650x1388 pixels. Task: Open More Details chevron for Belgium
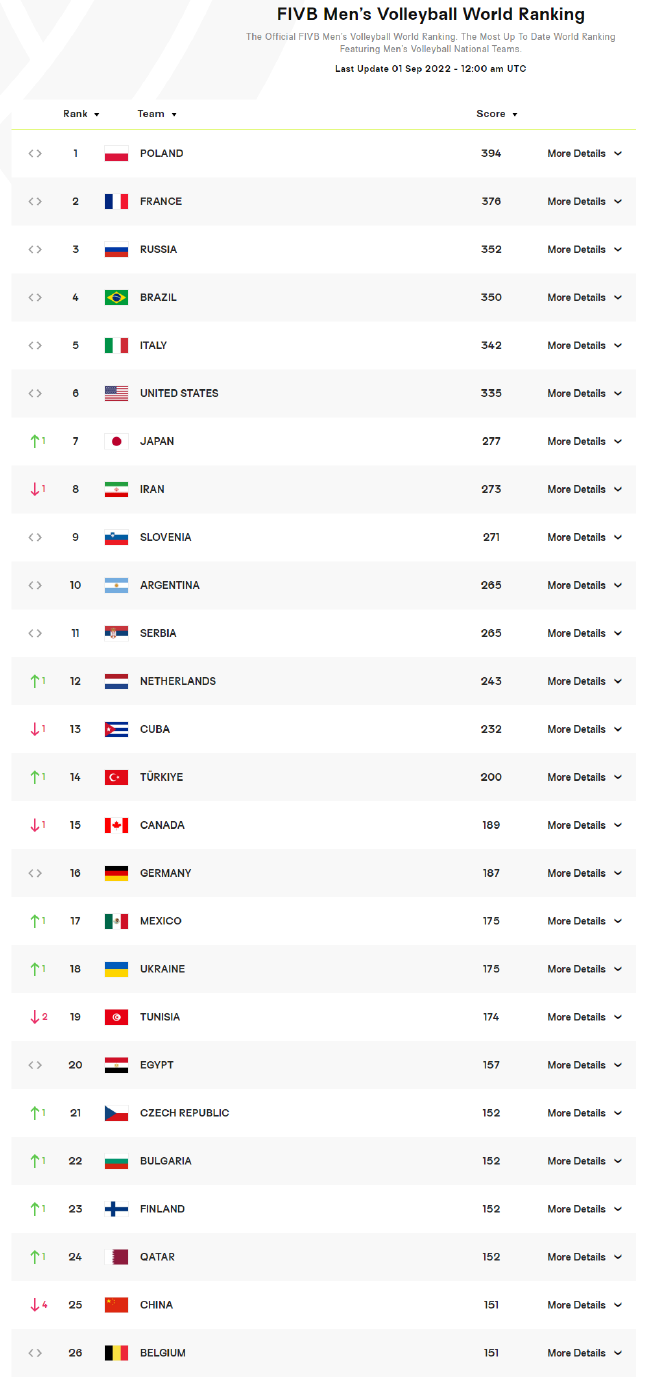tap(618, 1353)
